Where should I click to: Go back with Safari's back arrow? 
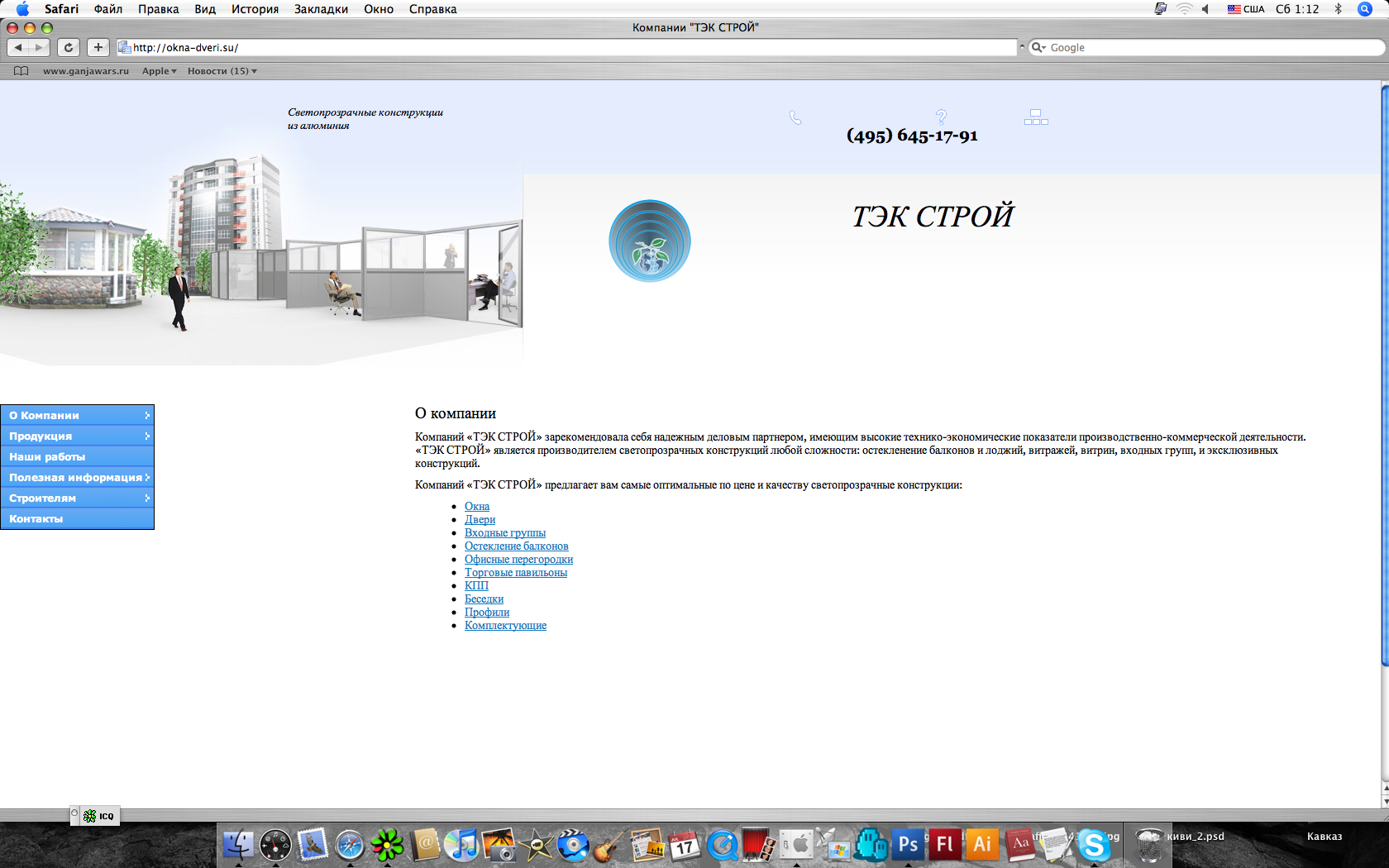[18, 47]
